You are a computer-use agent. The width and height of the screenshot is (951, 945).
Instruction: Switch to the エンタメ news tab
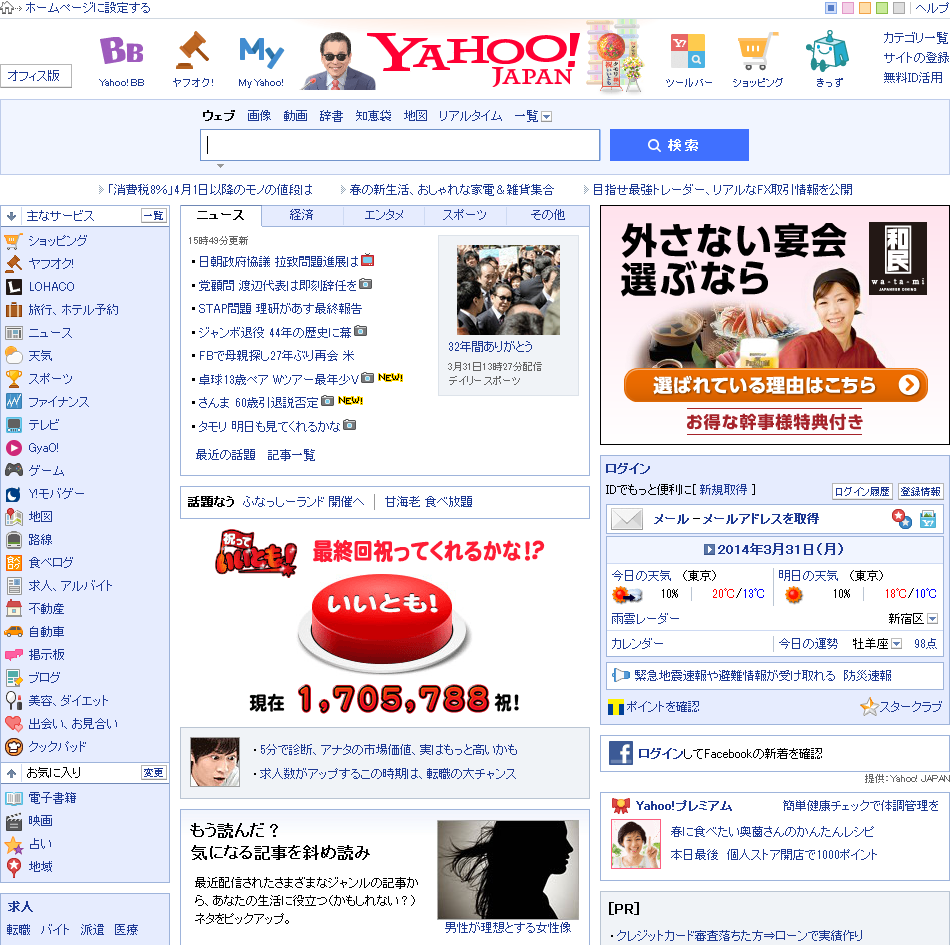point(384,215)
